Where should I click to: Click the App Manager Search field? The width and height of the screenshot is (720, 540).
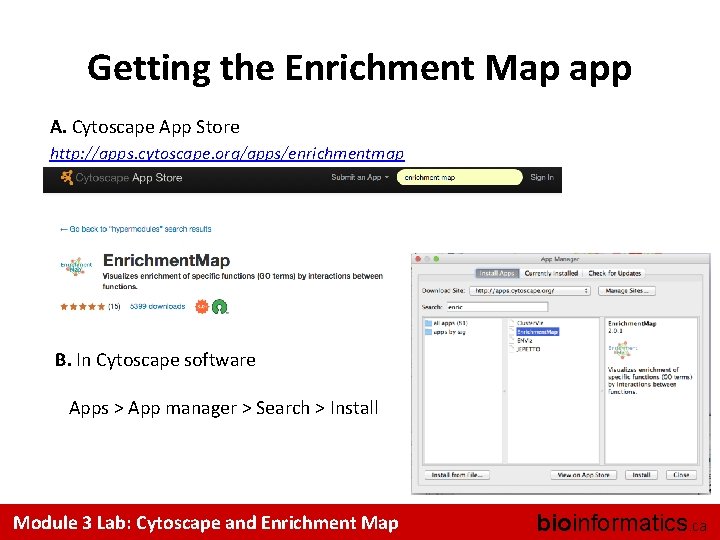coord(497,307)
